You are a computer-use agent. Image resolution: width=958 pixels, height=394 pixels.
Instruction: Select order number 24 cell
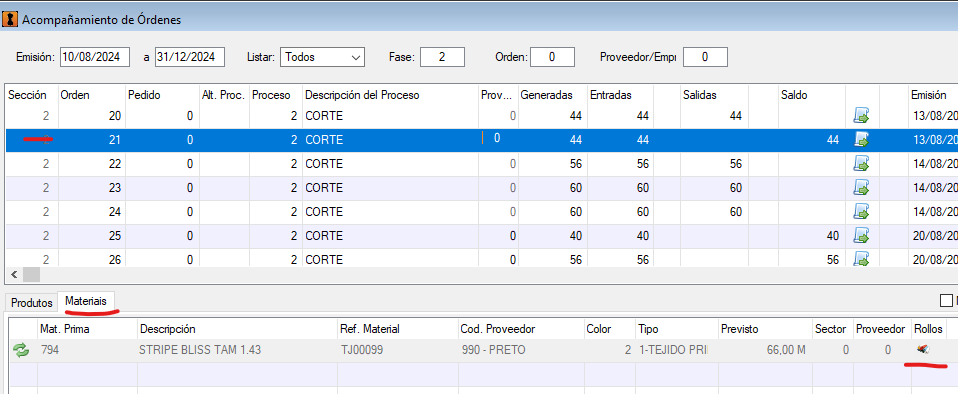click(x=115, y=212)
